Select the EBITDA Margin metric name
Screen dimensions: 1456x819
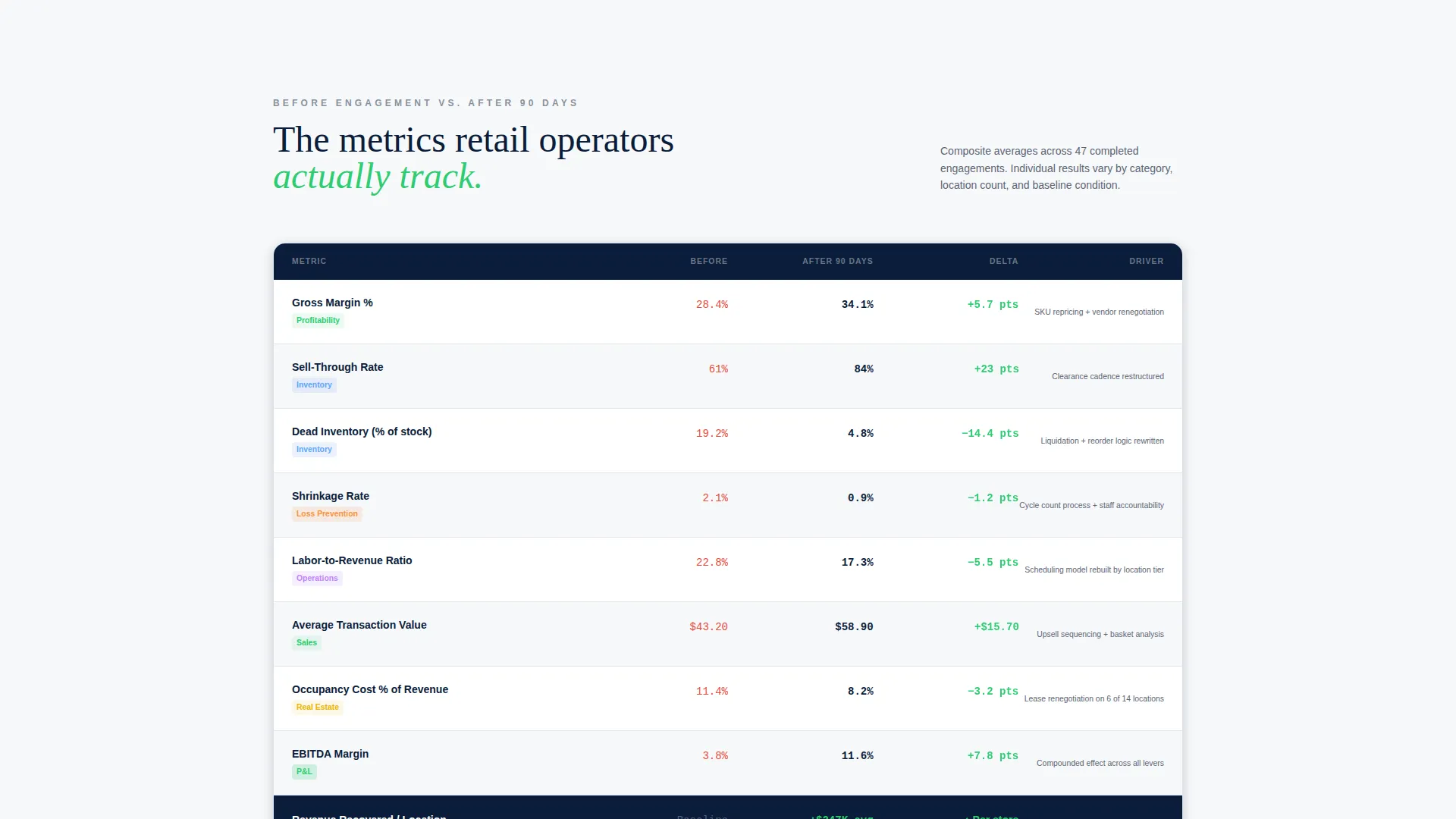tap(331, 754)
